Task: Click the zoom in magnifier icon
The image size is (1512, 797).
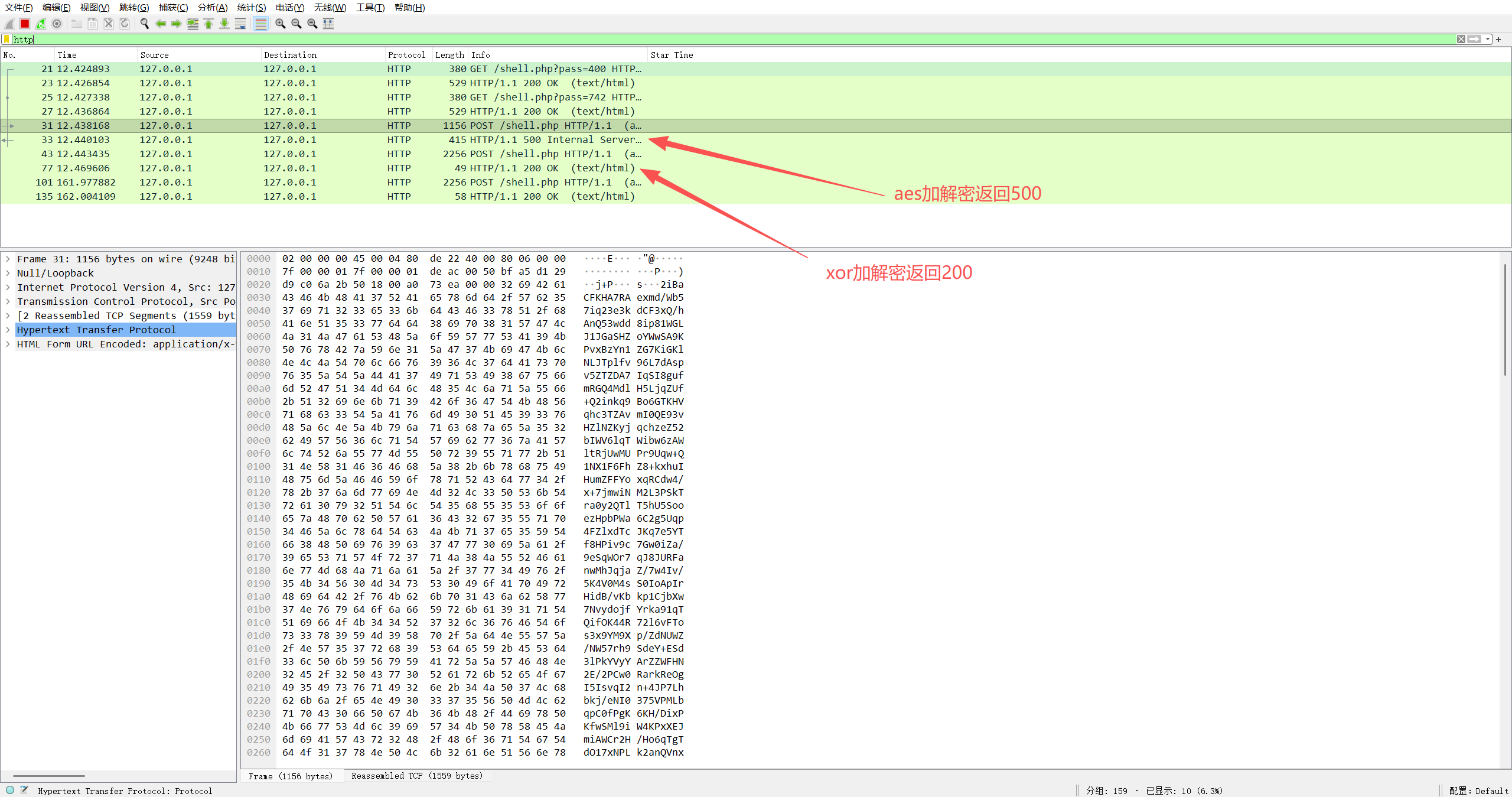Action: [281, 24]
